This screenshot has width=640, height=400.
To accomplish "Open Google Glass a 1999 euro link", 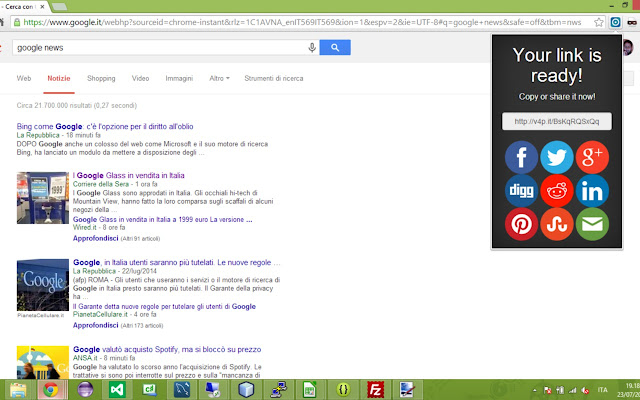I will (162, 220).
